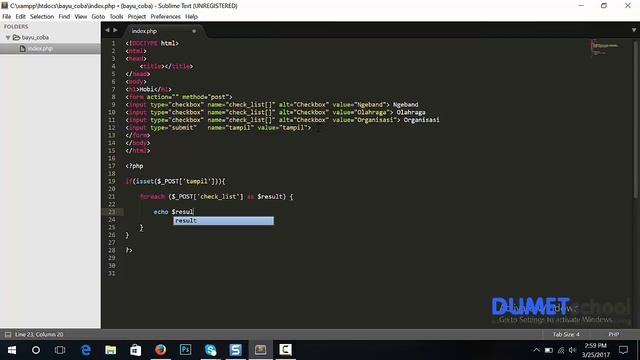
Task: Open the Selection menu
Action: point(42,17)
